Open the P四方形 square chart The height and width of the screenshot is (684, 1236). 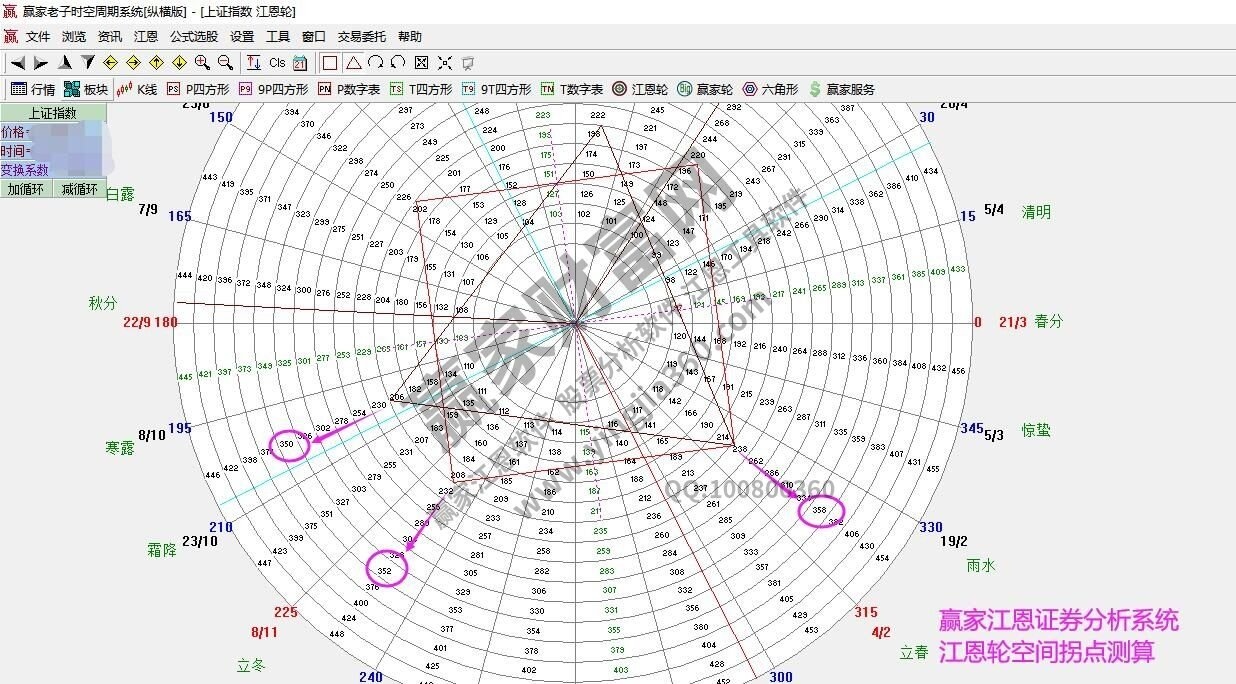pos(198,89)
